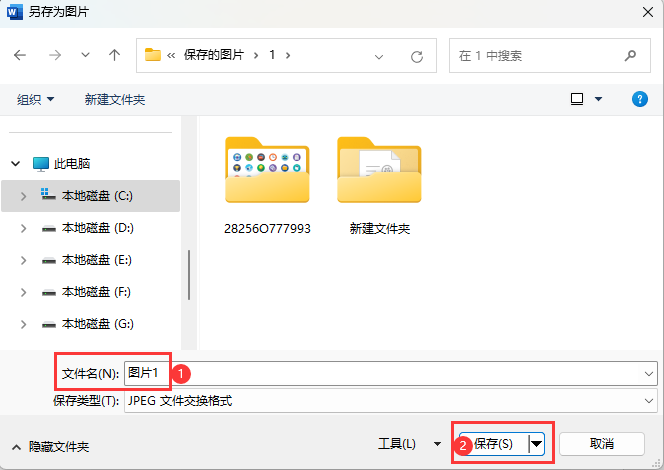Change view with the view icon
This screenshot has height=470, width=664.
[577, 99]
